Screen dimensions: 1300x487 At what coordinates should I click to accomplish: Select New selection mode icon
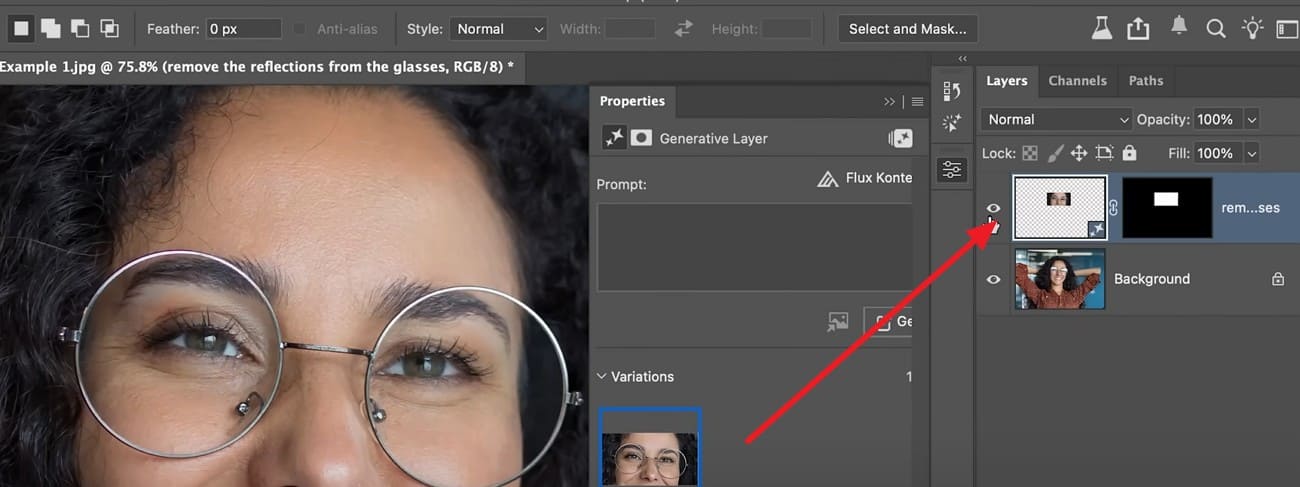point(20,29)
